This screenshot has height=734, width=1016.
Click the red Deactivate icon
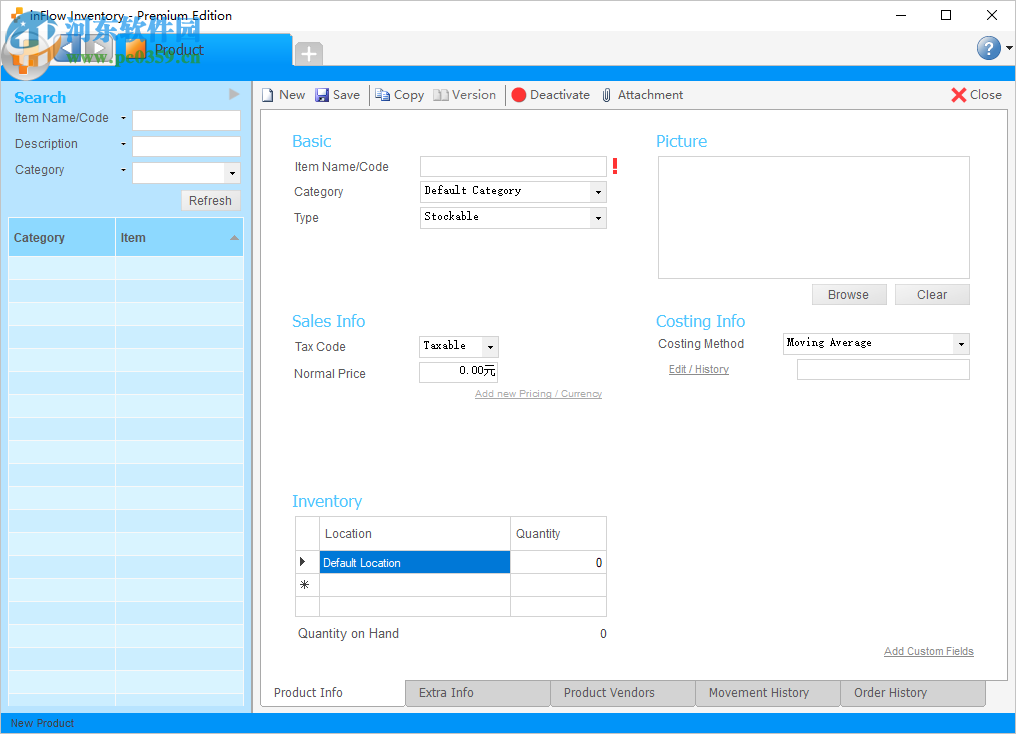pyautogui.click(x=518, y=95)
